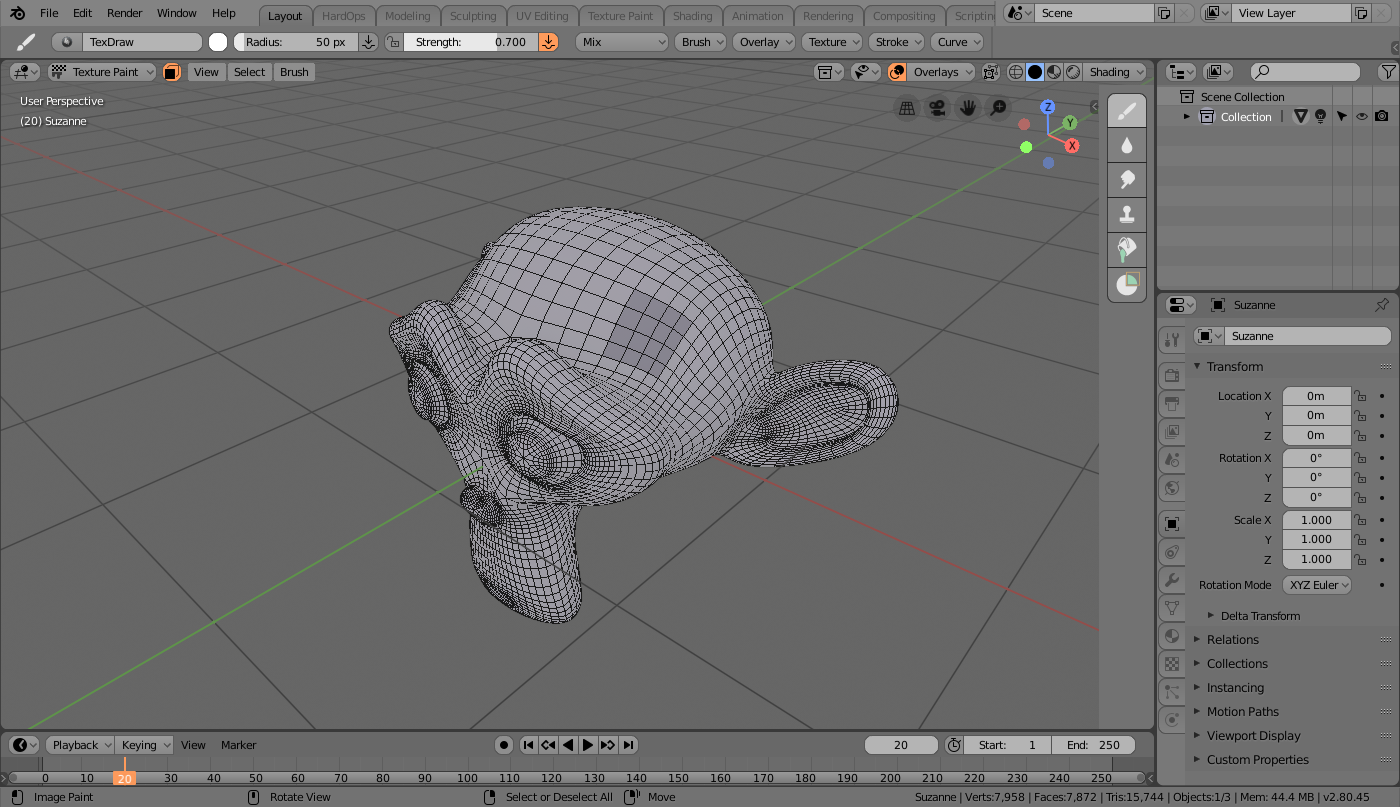1400x807 pixels.
Task: Toggle X-ray display in the viewport header
Action: [x=990, y=72]
